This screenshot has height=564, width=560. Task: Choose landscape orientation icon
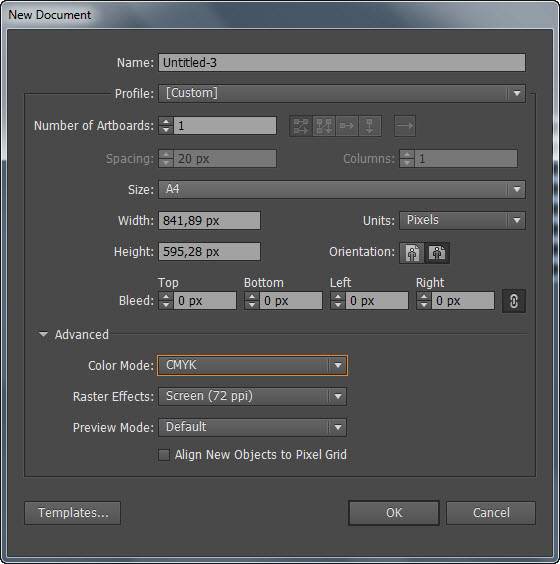437,253
